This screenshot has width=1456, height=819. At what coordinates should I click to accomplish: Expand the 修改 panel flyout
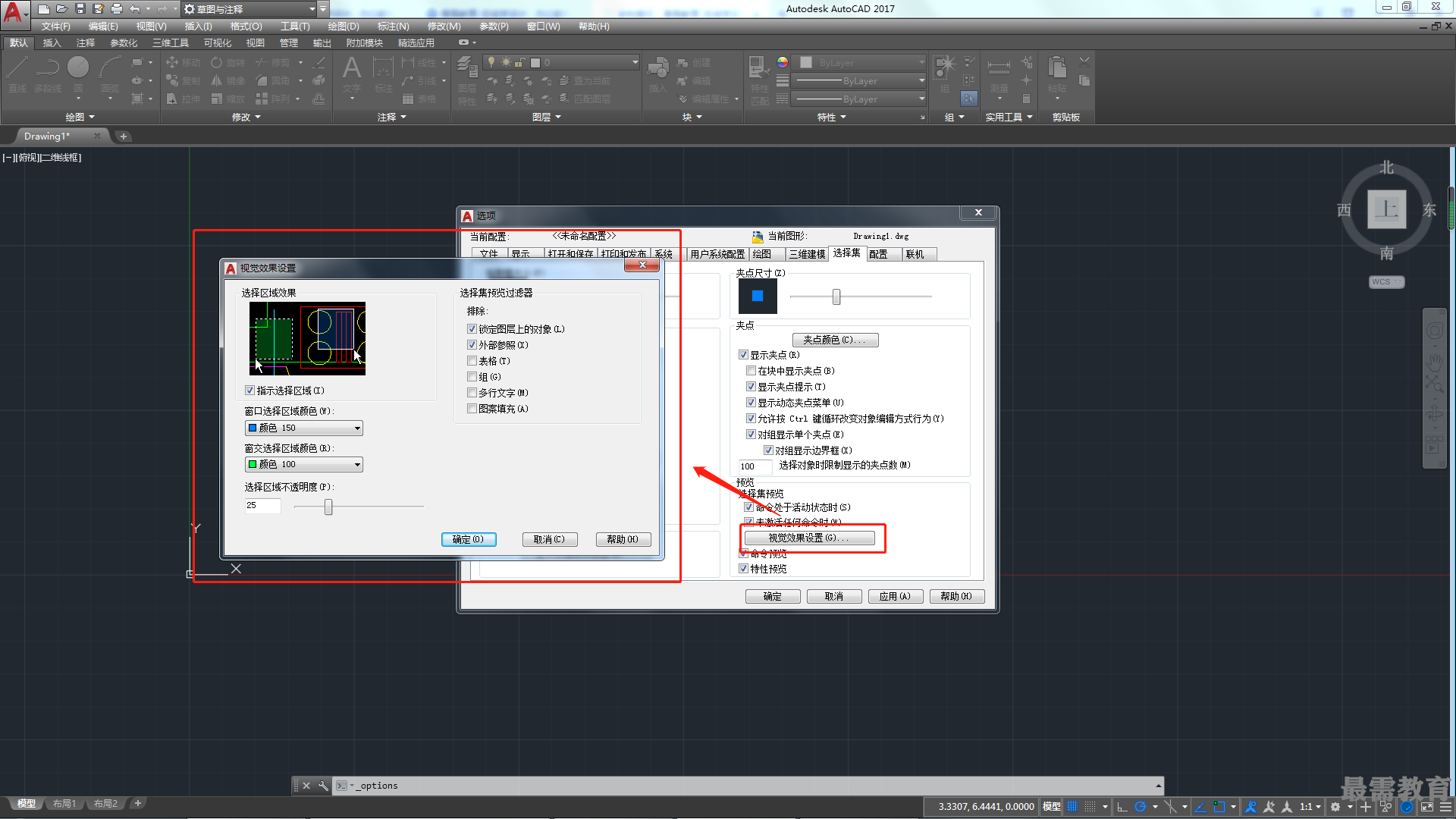(246, 117)
